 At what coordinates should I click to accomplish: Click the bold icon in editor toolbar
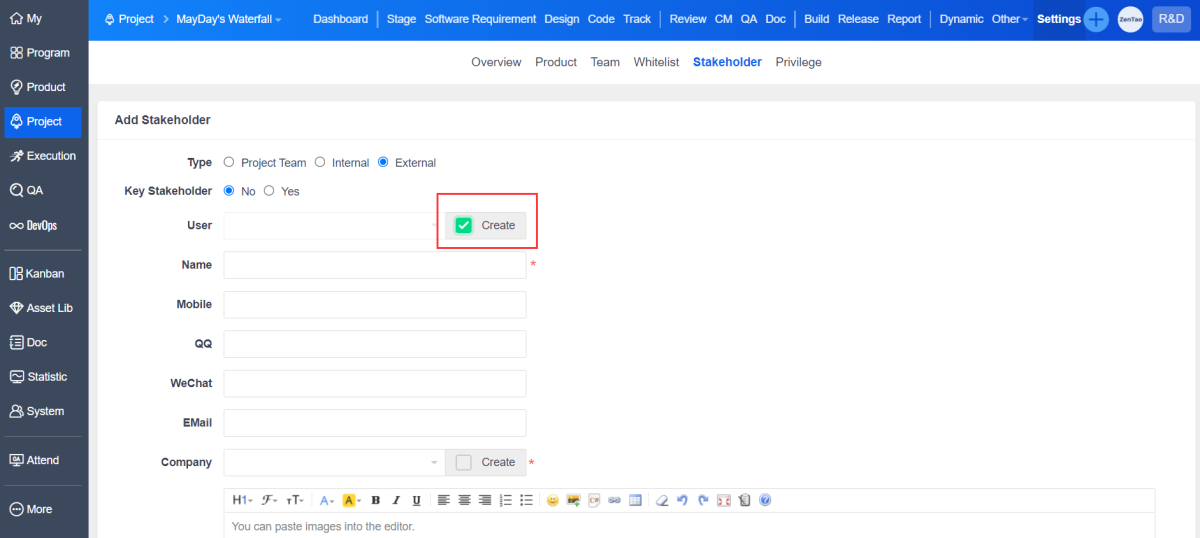376,500
